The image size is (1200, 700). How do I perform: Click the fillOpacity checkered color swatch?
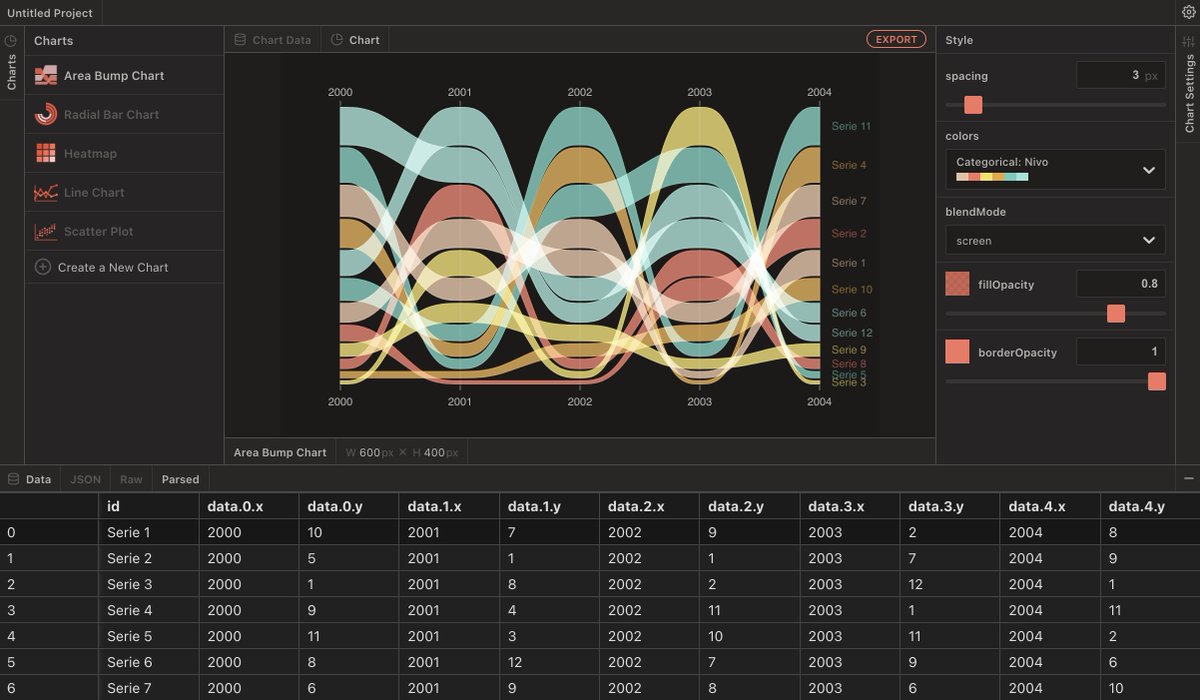(957, 284)
